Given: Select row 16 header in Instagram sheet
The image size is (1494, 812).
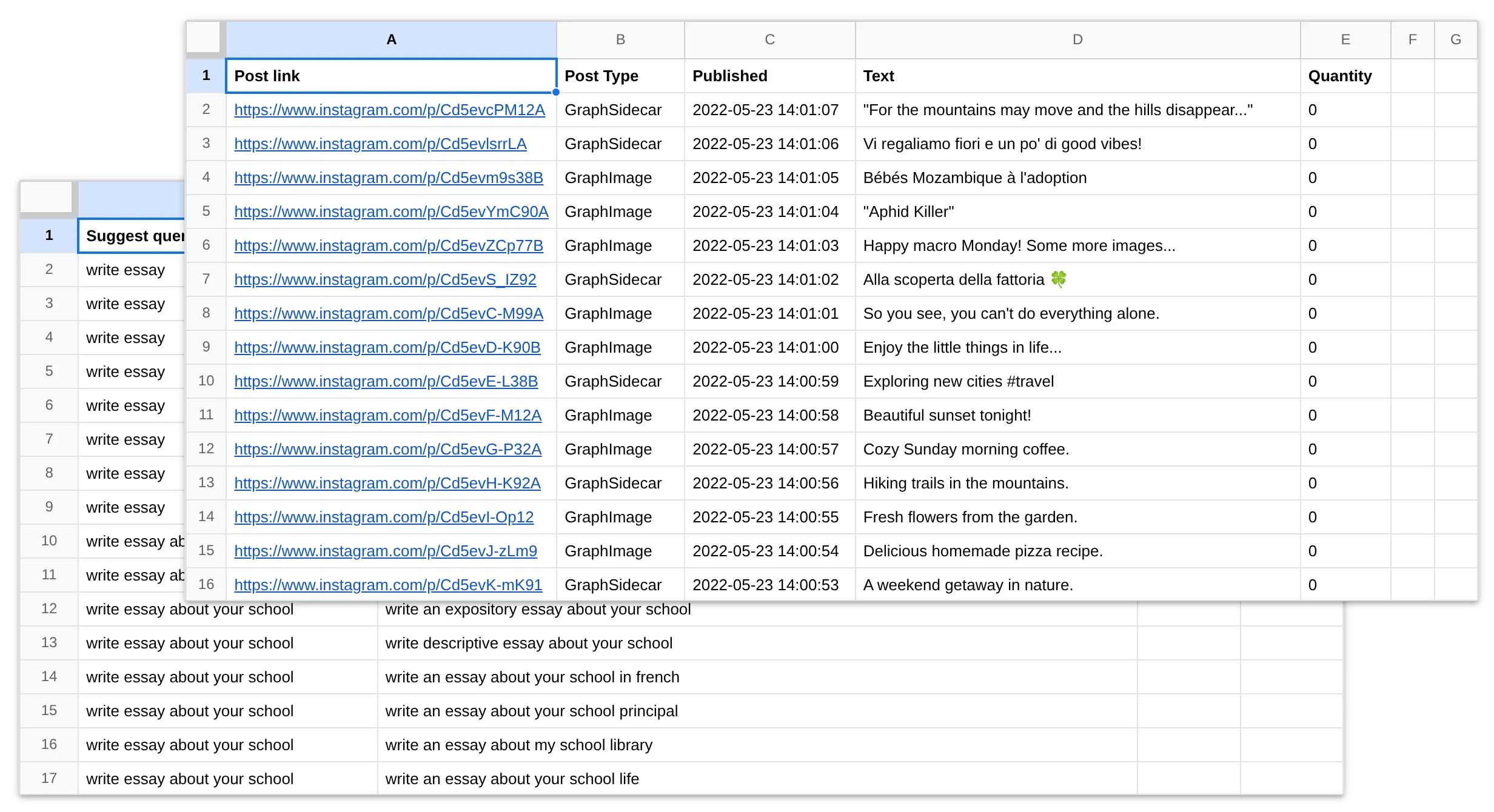Looking at the screenshot, I should point(206,585).
